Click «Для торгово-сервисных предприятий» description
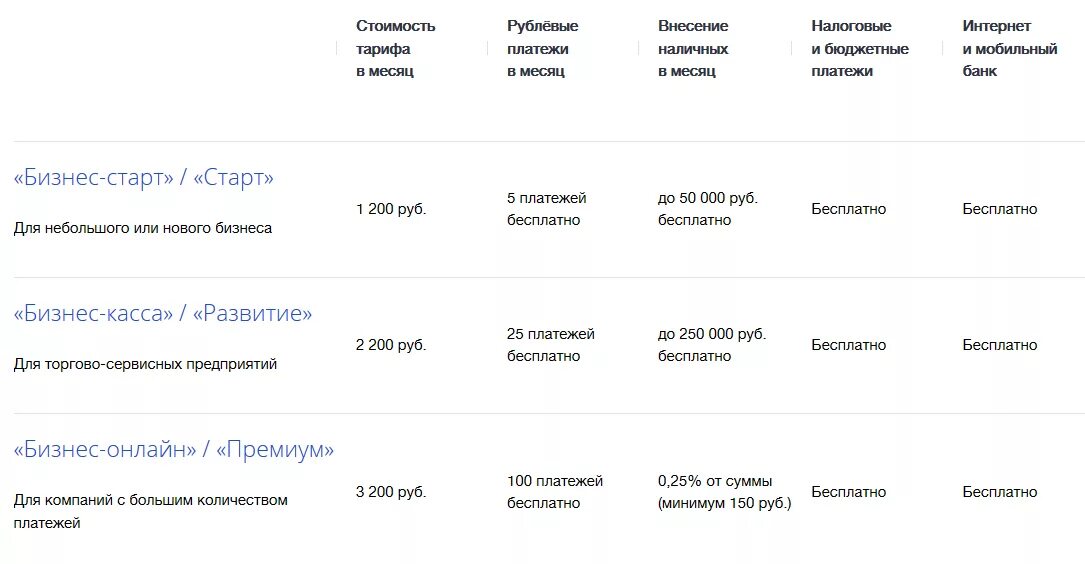1085x564 pixels. click(x=145, y=364)
